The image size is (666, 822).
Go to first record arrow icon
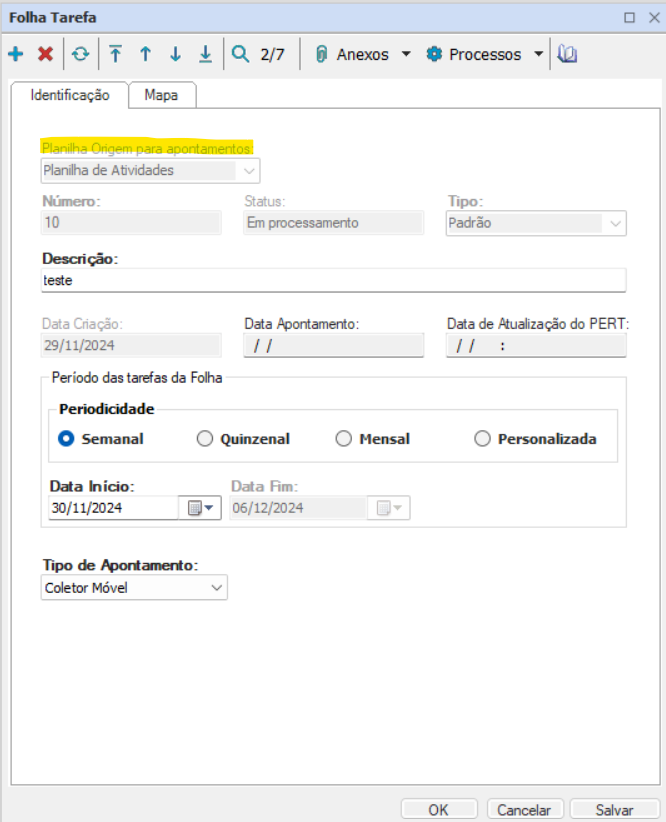coord(116,55)
